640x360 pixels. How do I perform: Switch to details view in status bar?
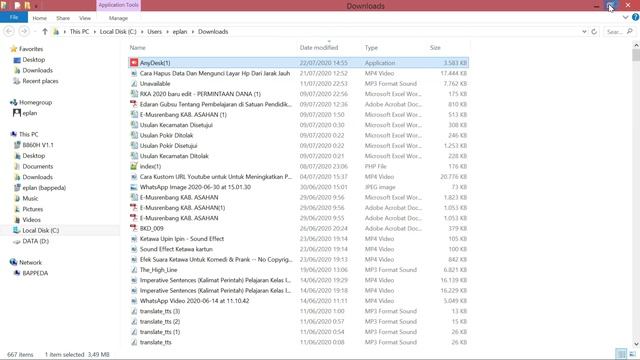pos(621,354)
